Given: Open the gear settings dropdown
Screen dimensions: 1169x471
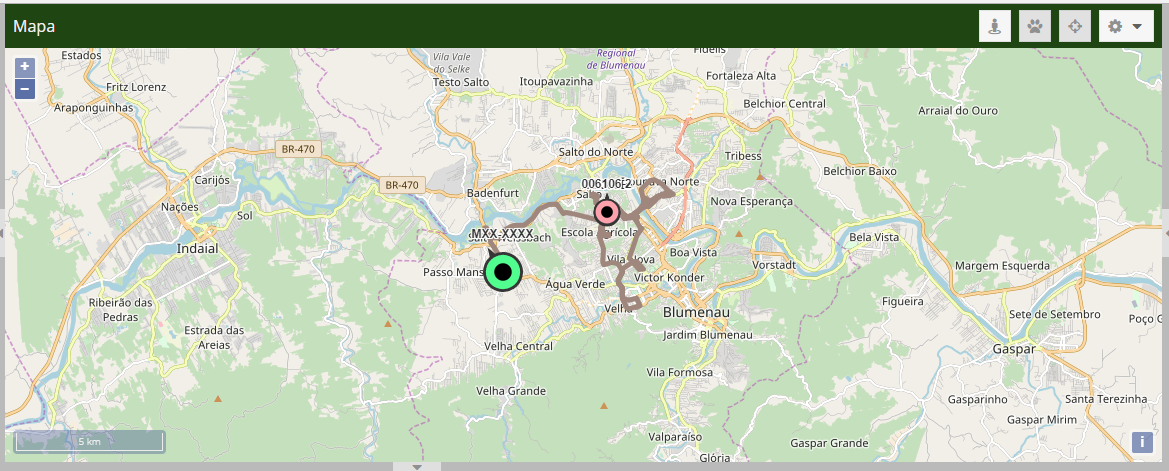Looking at the screenshot, I should pyautogui.click(x=1126, y=27).
